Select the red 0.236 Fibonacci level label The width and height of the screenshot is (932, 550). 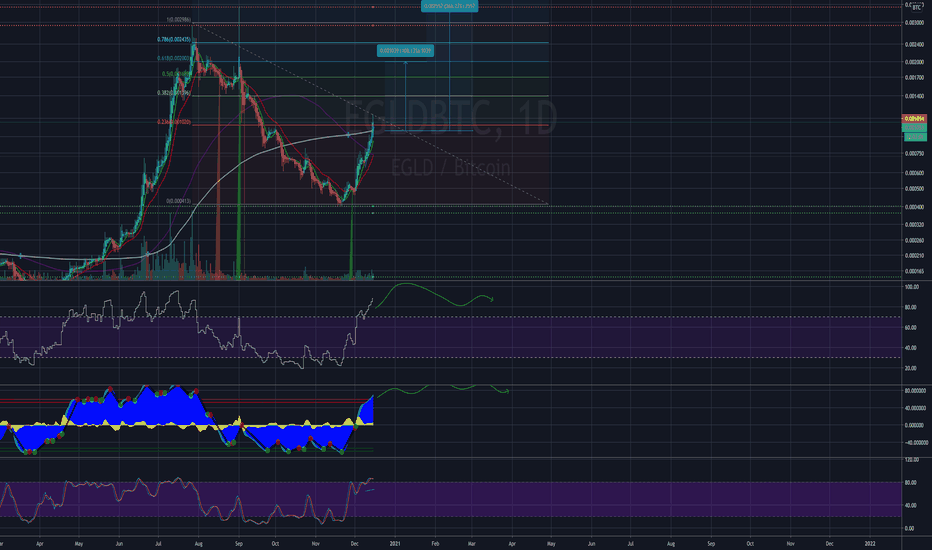[x=174, y=122]
